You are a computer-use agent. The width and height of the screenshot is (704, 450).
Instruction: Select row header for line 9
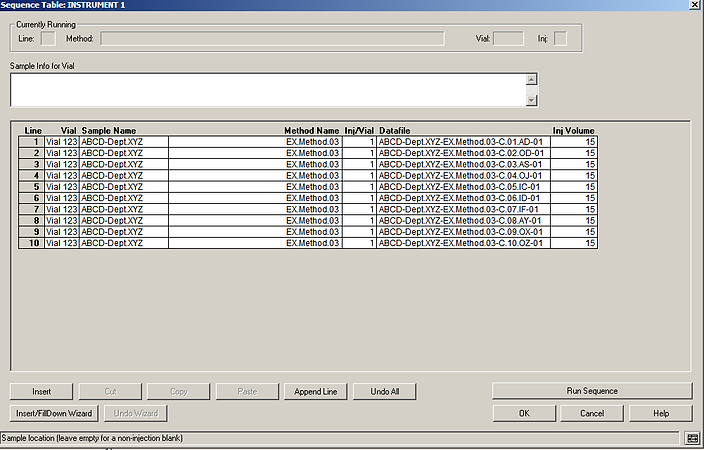(x=31, y=232)
